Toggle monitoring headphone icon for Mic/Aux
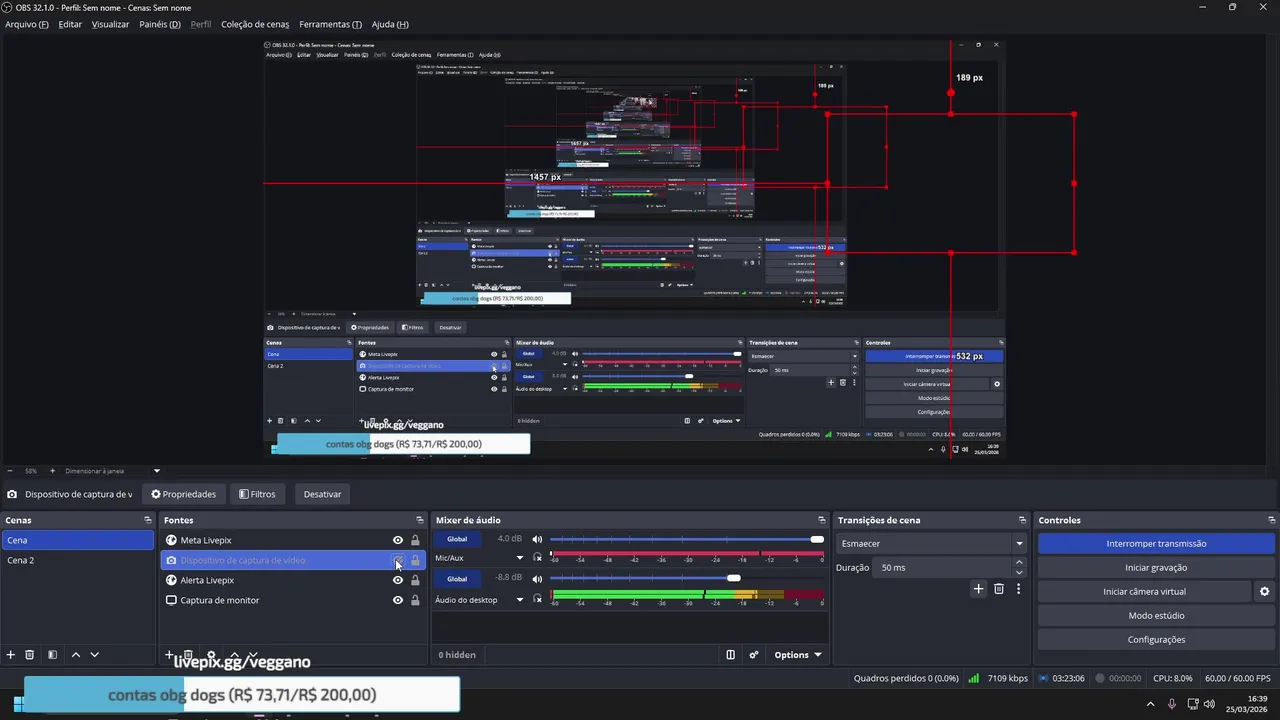This screenshot has width=1280, height=720. [x=538, y=558]
